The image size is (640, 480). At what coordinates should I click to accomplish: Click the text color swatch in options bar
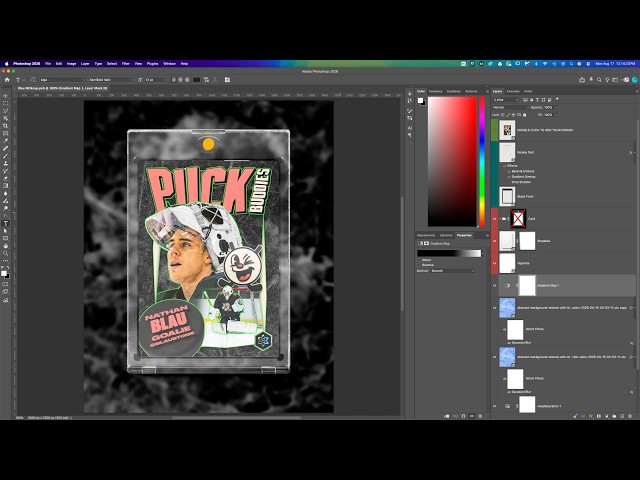click(x=196, y=80)
